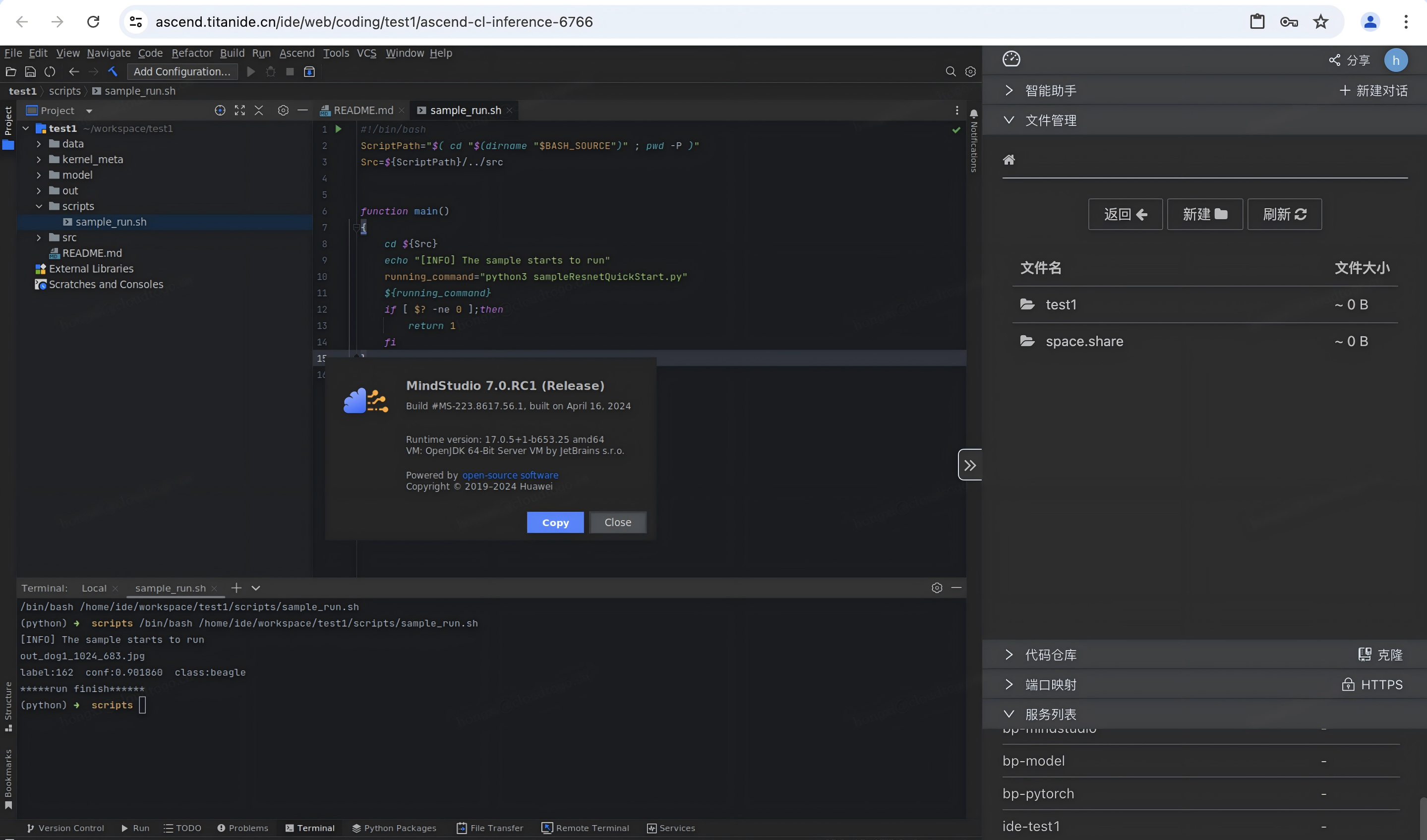
Task: Follow the open-source software link
Action: [510, 475]
